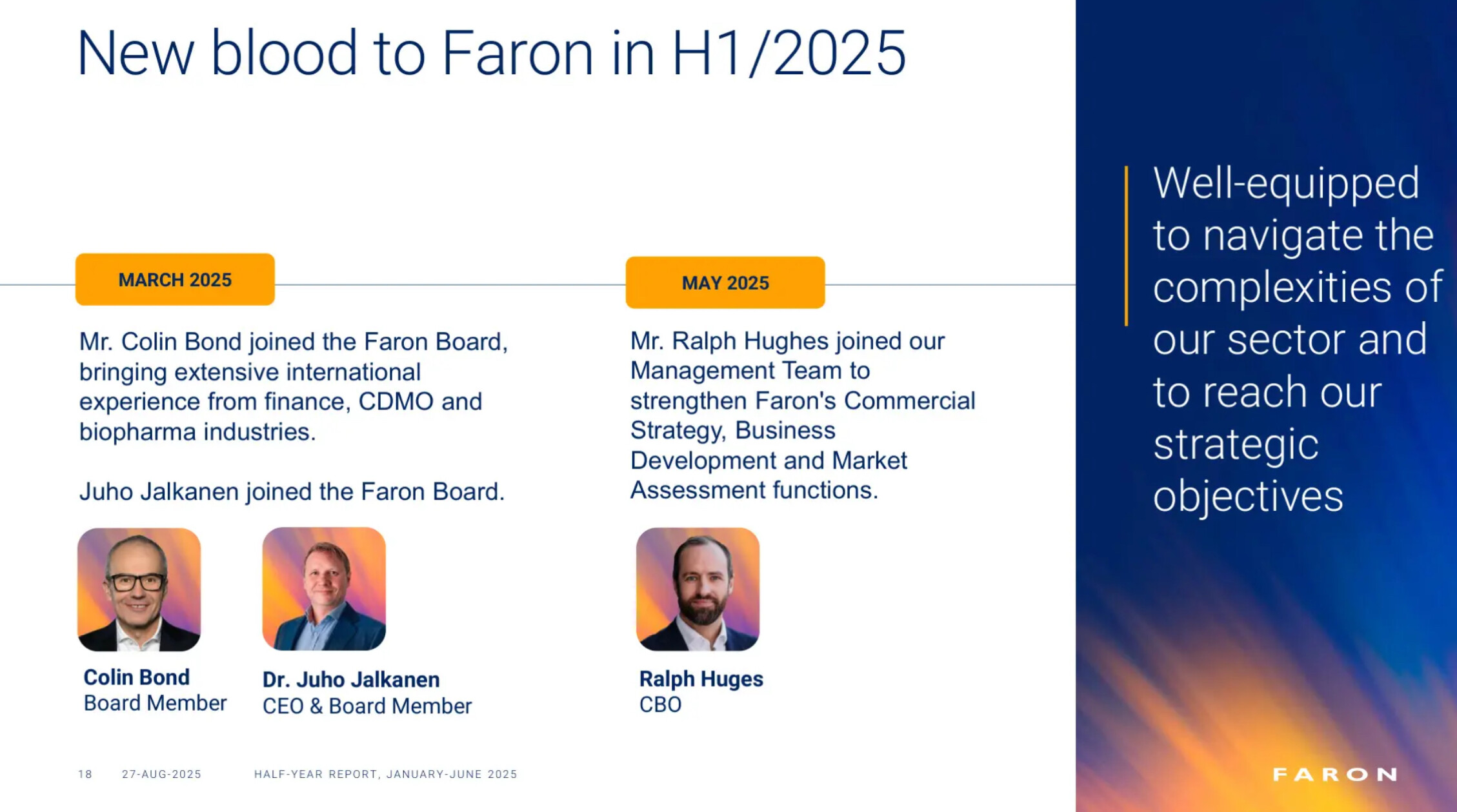Screen dimensions: 1457x812
Task: Click the 'Dr. Juho Jalkanen' name caption
Action: (351, 680)
